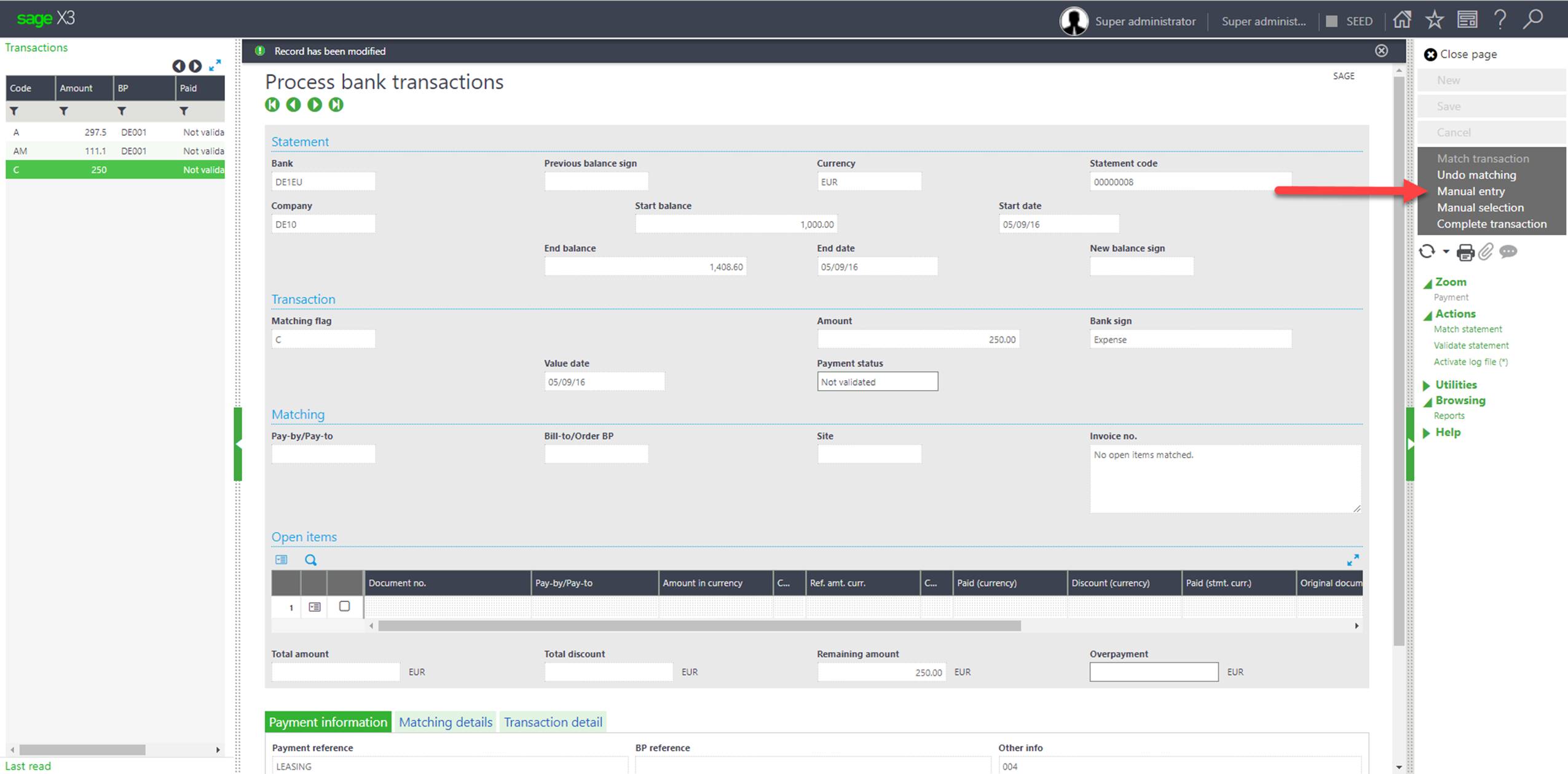Switch to Matching details tab

(446, 722)
